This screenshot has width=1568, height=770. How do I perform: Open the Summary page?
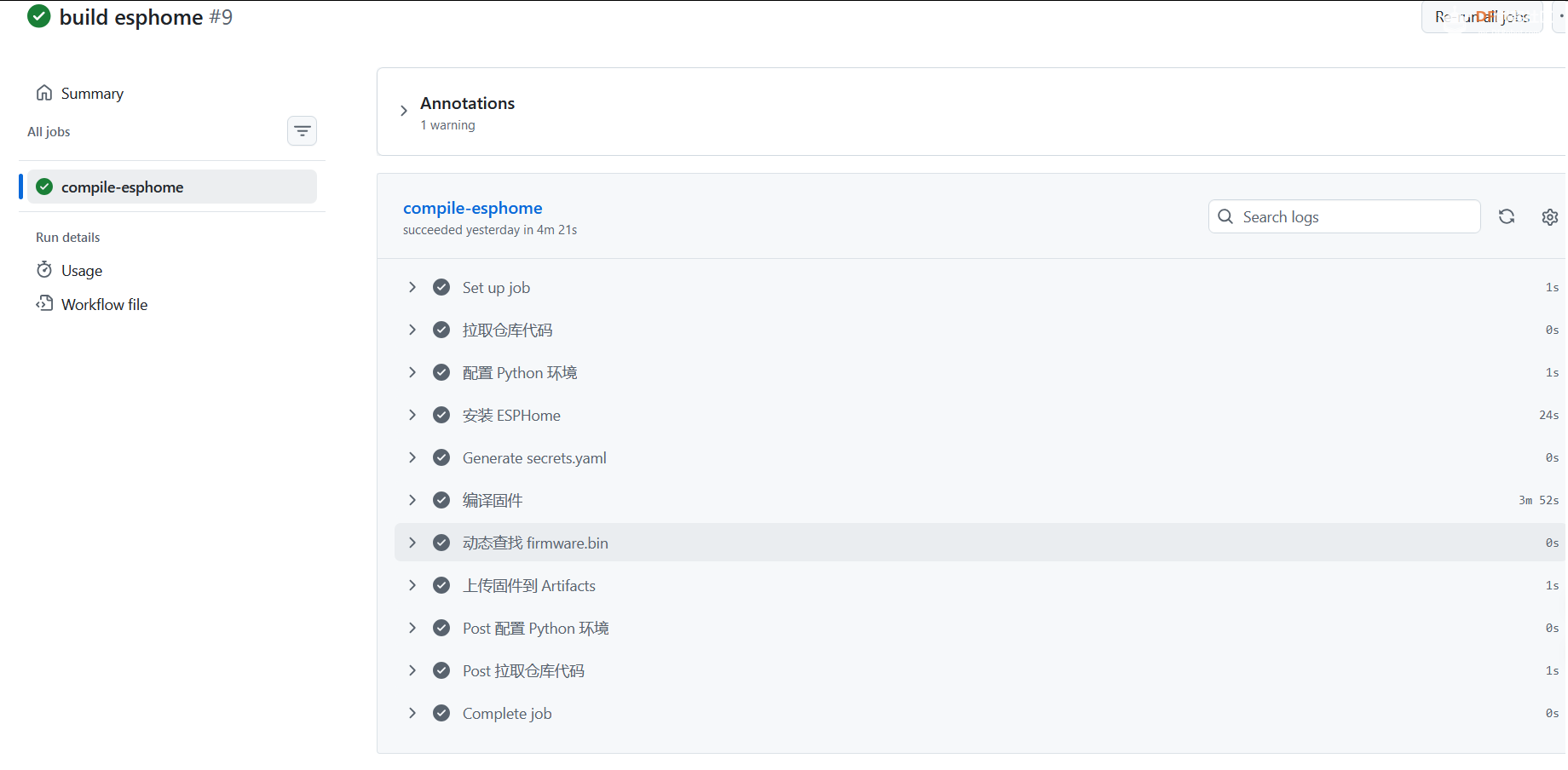click(92, 94)
